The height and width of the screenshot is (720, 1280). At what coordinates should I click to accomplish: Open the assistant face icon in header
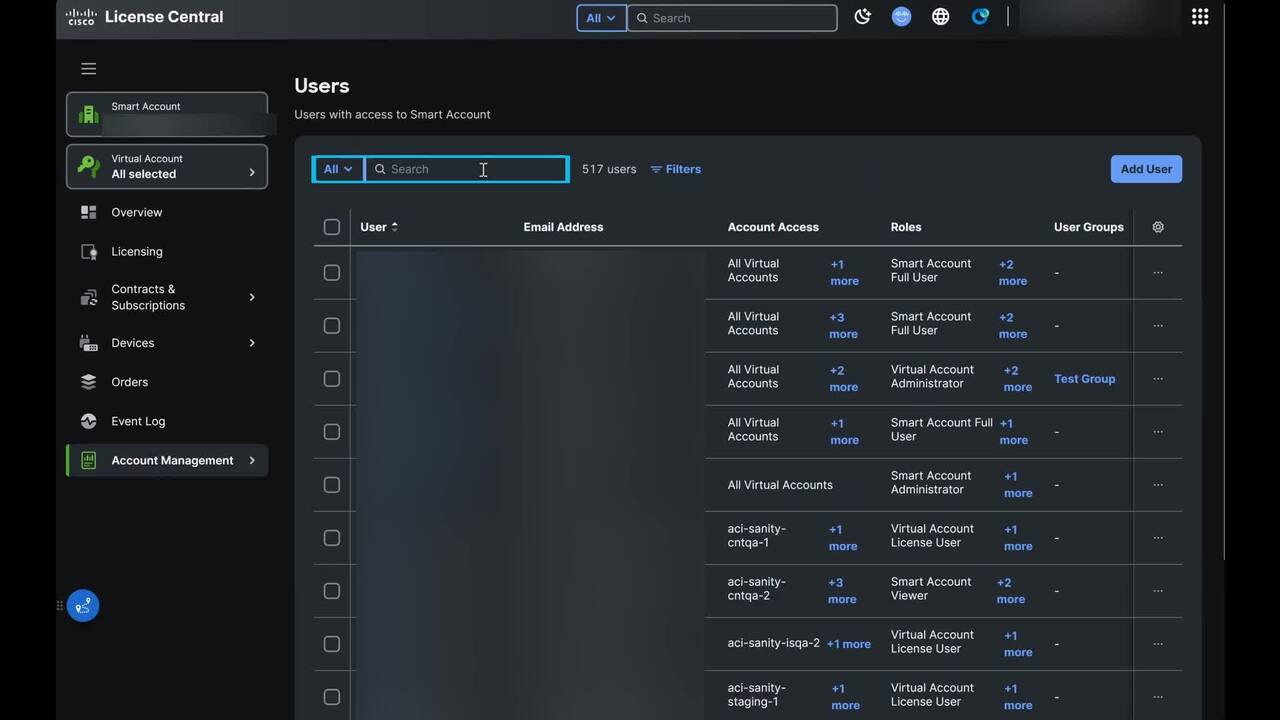(901, 17)
